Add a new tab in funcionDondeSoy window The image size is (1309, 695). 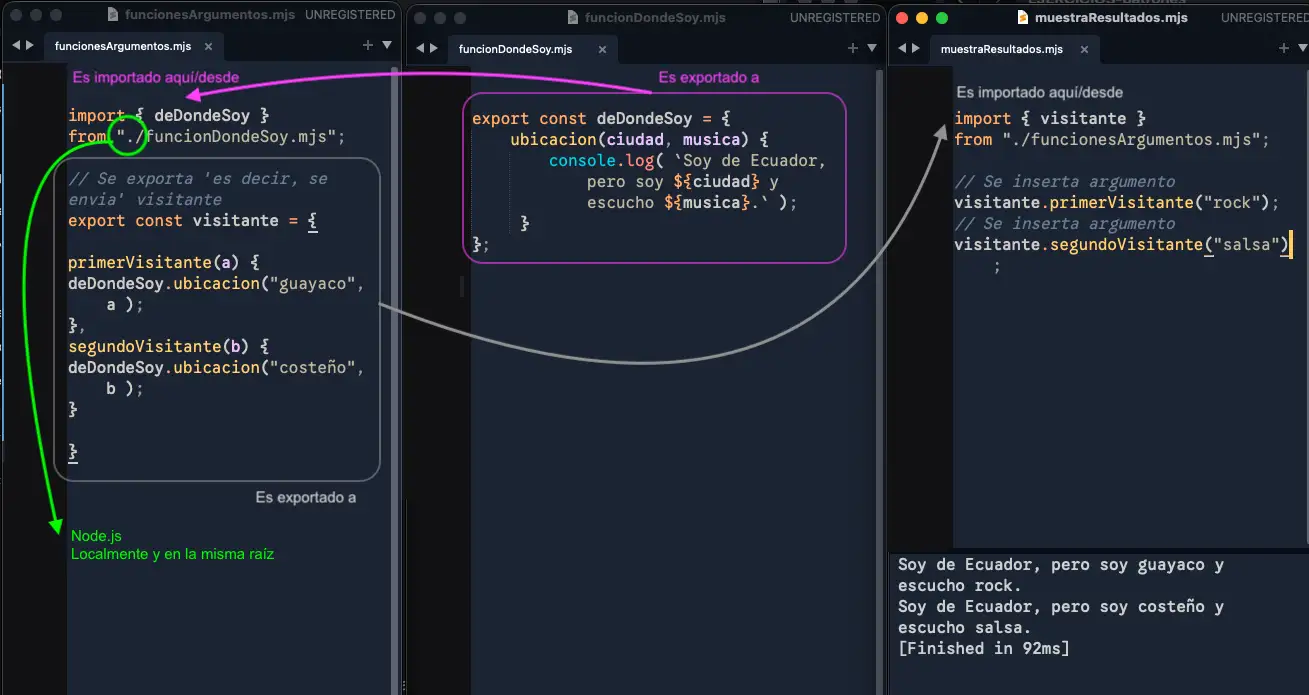852,48
